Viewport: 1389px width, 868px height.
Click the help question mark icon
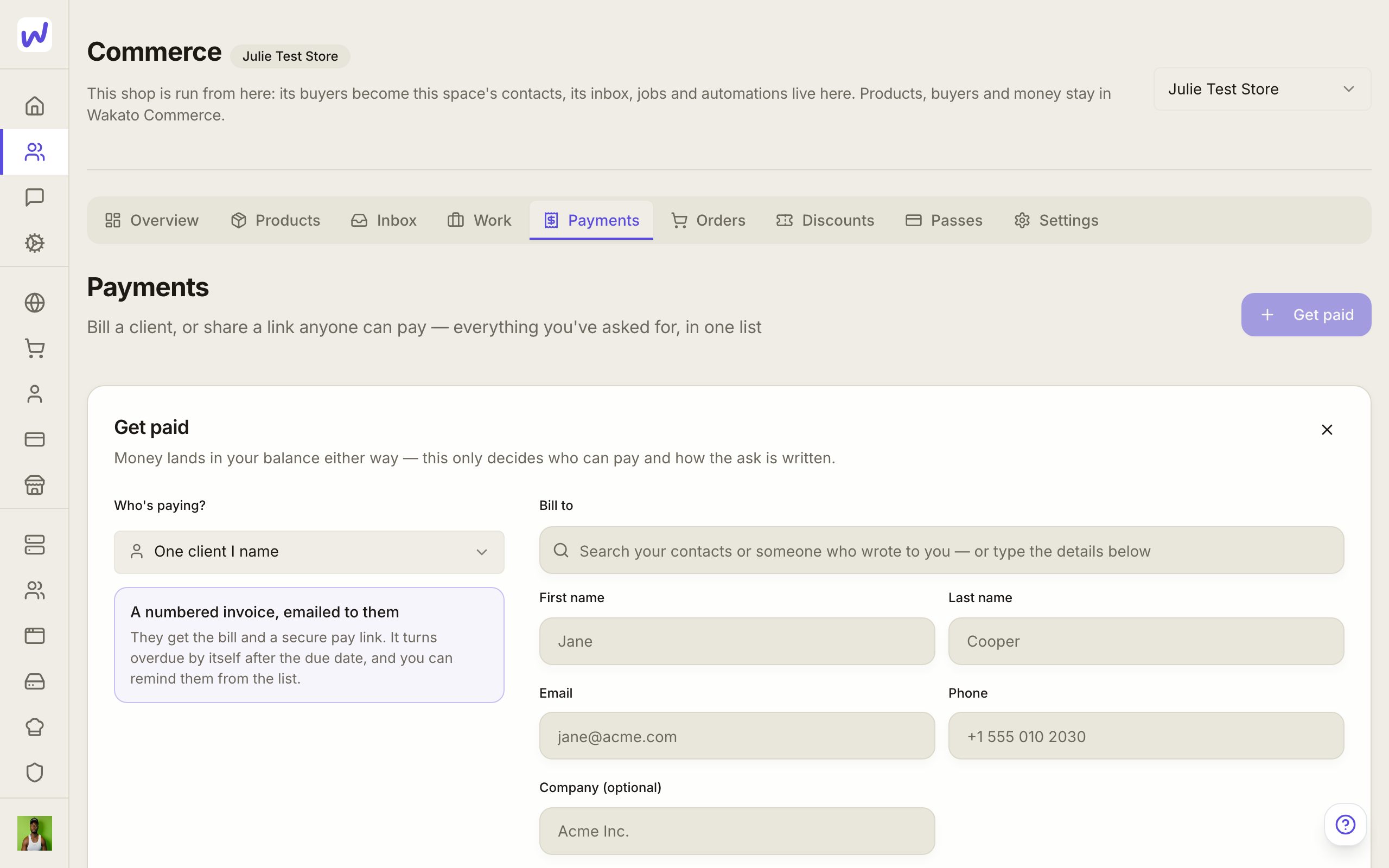coord(1346,825)
